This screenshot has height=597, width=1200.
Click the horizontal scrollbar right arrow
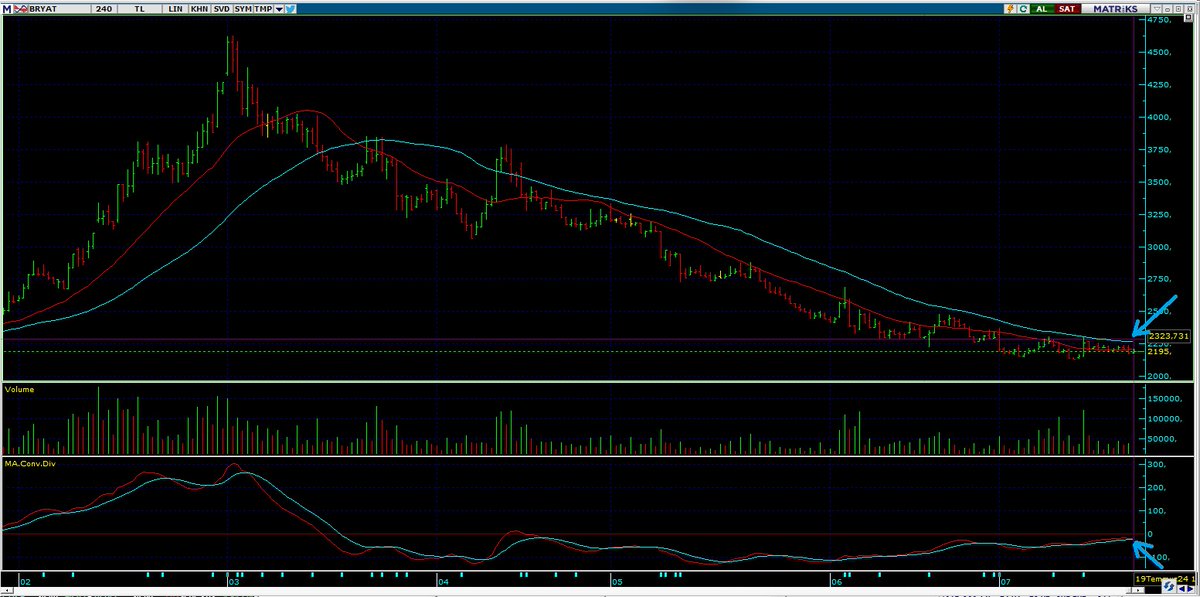(x=1138, y=590)
